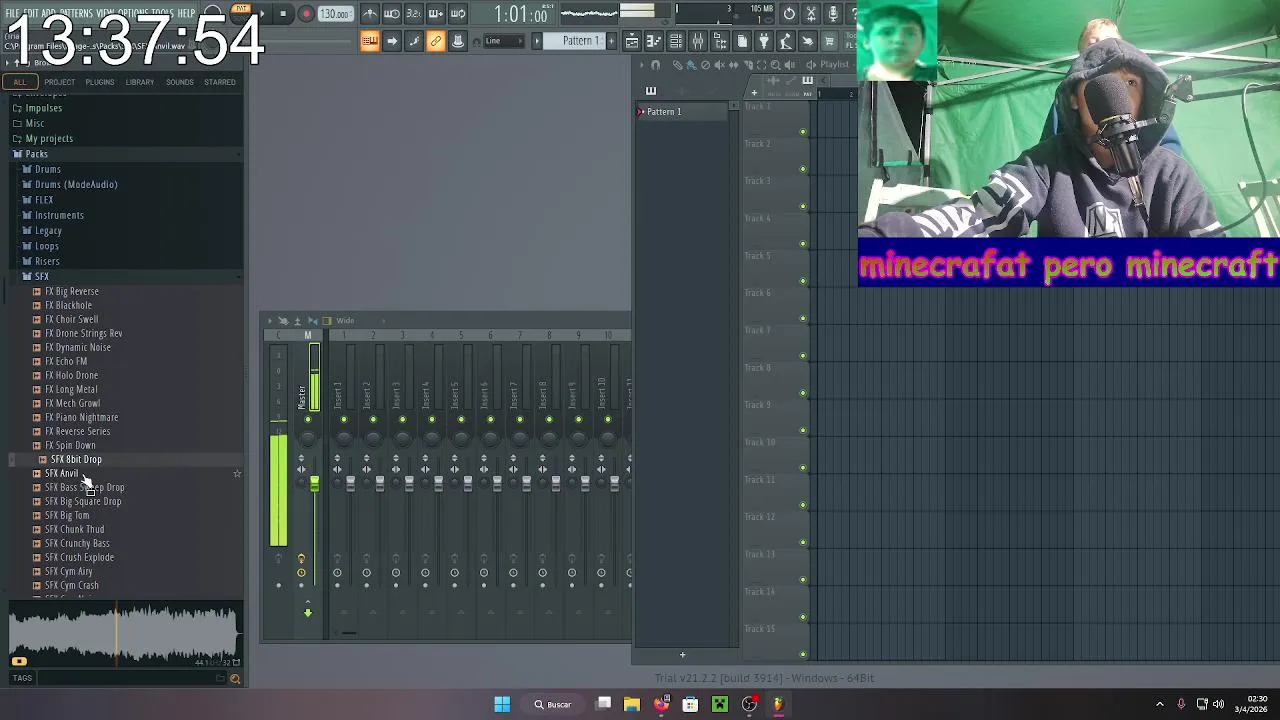Image resolution: width=1280 pixels, height=720 pixels.
Task: Toggle loop recording icon
Action: point(458,14)
